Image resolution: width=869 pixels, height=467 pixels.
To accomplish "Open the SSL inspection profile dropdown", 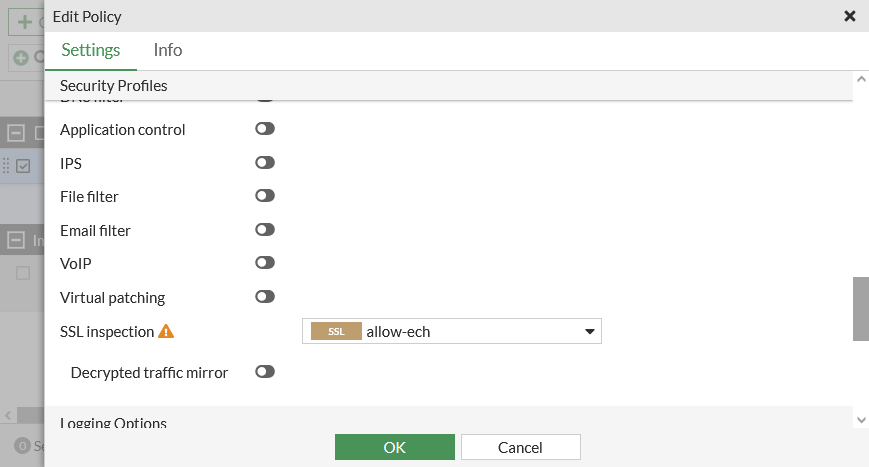I will [589, 332].
